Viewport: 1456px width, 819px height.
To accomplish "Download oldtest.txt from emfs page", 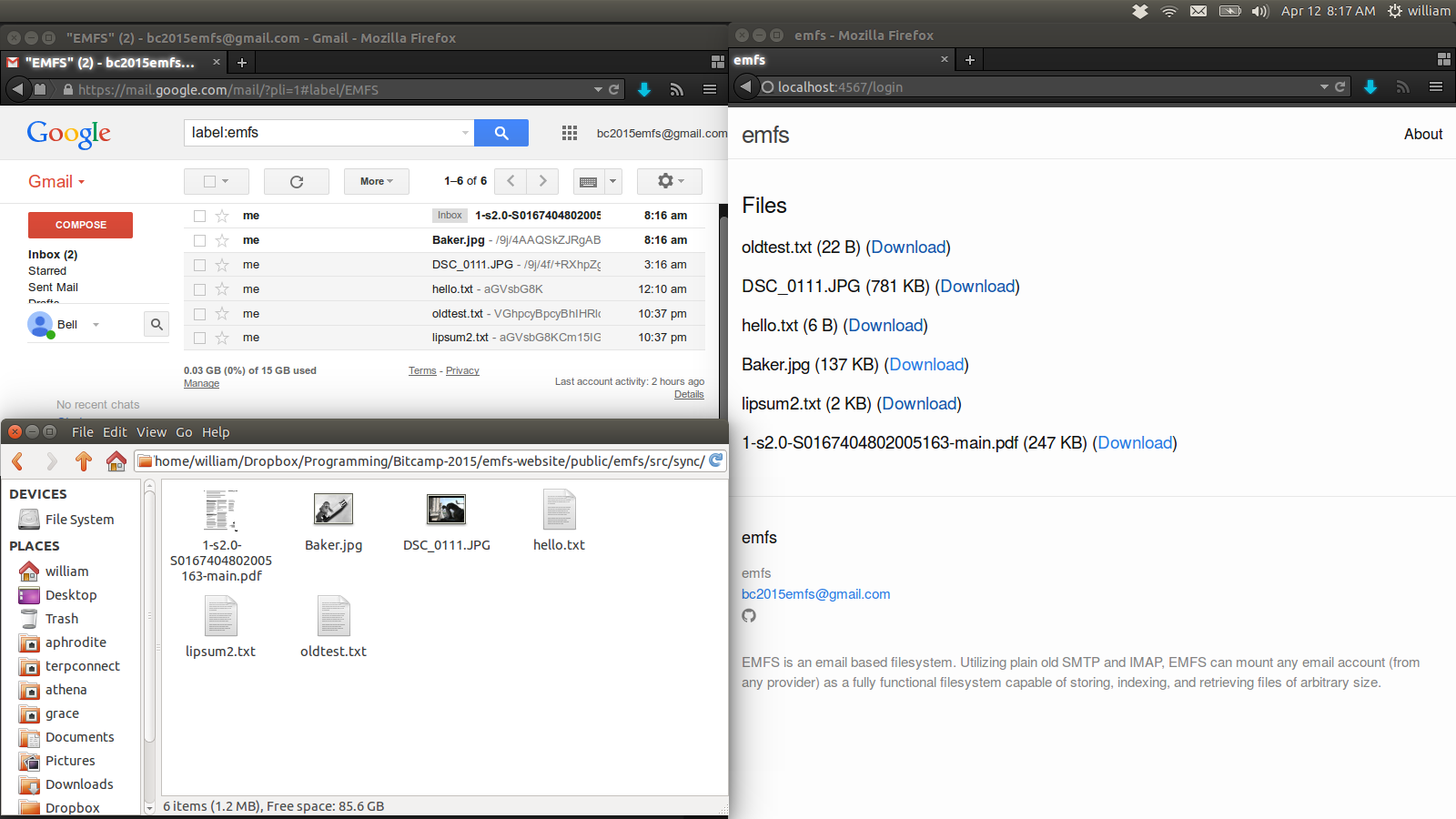I will (908, 248).
